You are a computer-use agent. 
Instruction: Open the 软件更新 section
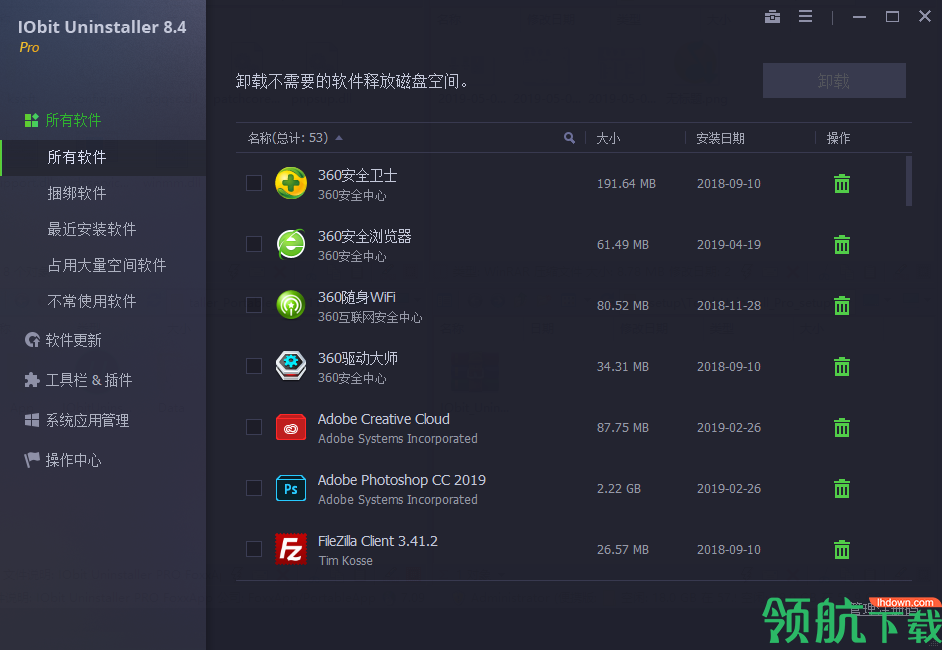click(73, 341)
